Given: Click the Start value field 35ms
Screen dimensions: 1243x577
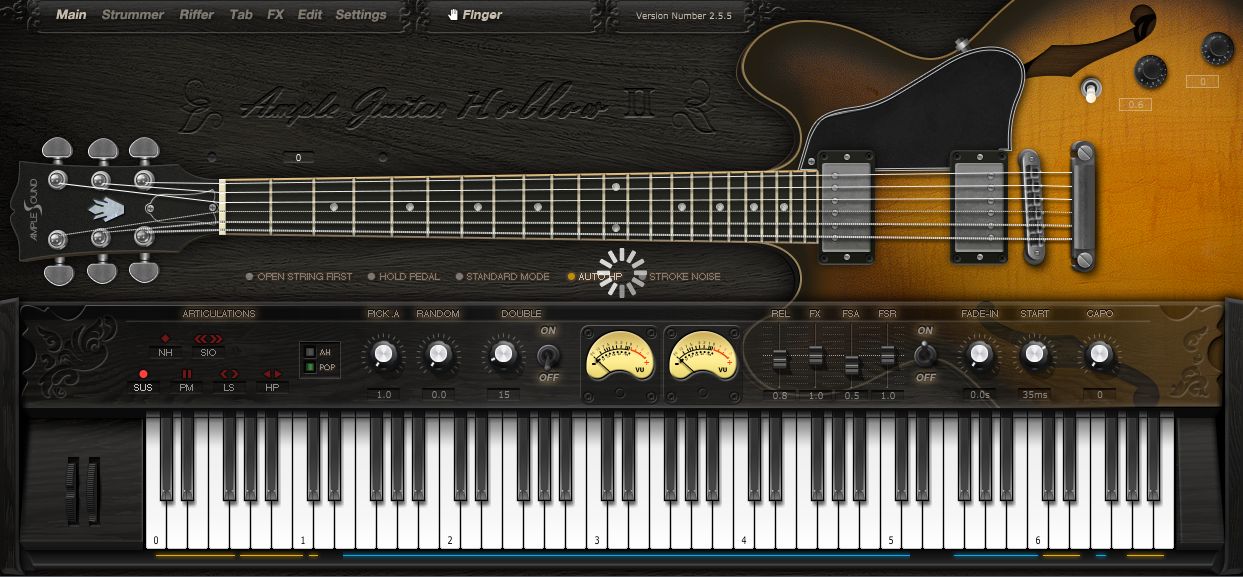Looking at the screenshot, I should click(x=1035, y=395).
